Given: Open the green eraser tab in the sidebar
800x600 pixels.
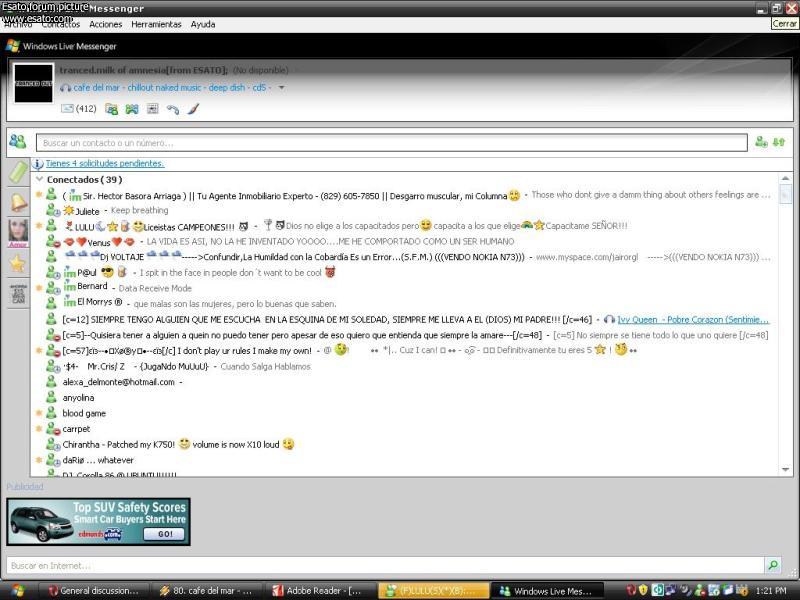Looking at the screenshot, I should [x=18, y=171].
